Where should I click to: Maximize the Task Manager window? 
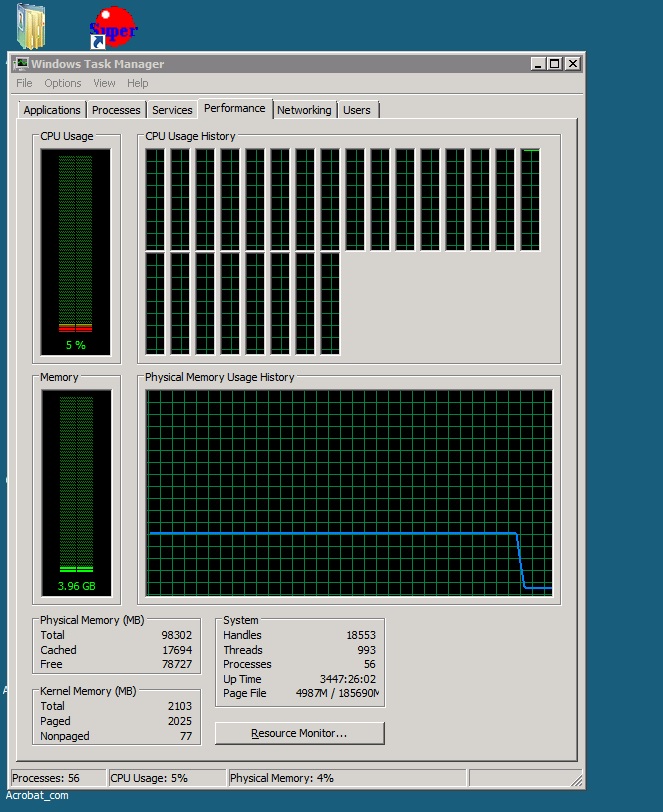(x=555, y=64)
